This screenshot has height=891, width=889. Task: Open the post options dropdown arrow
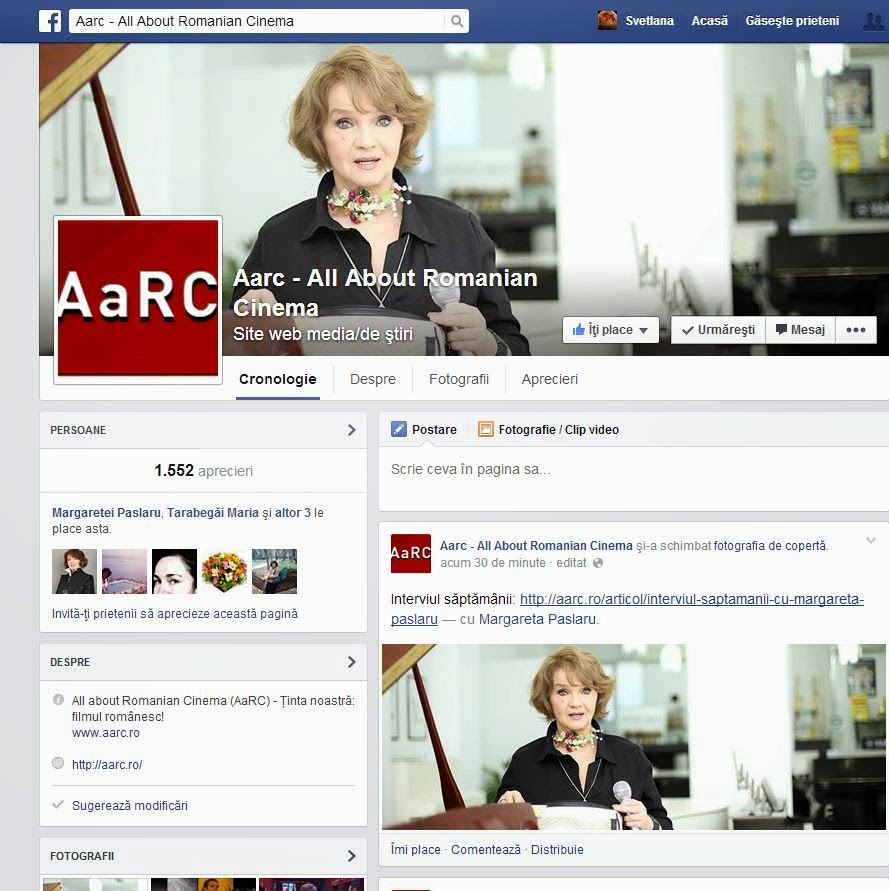coord(871,540)
